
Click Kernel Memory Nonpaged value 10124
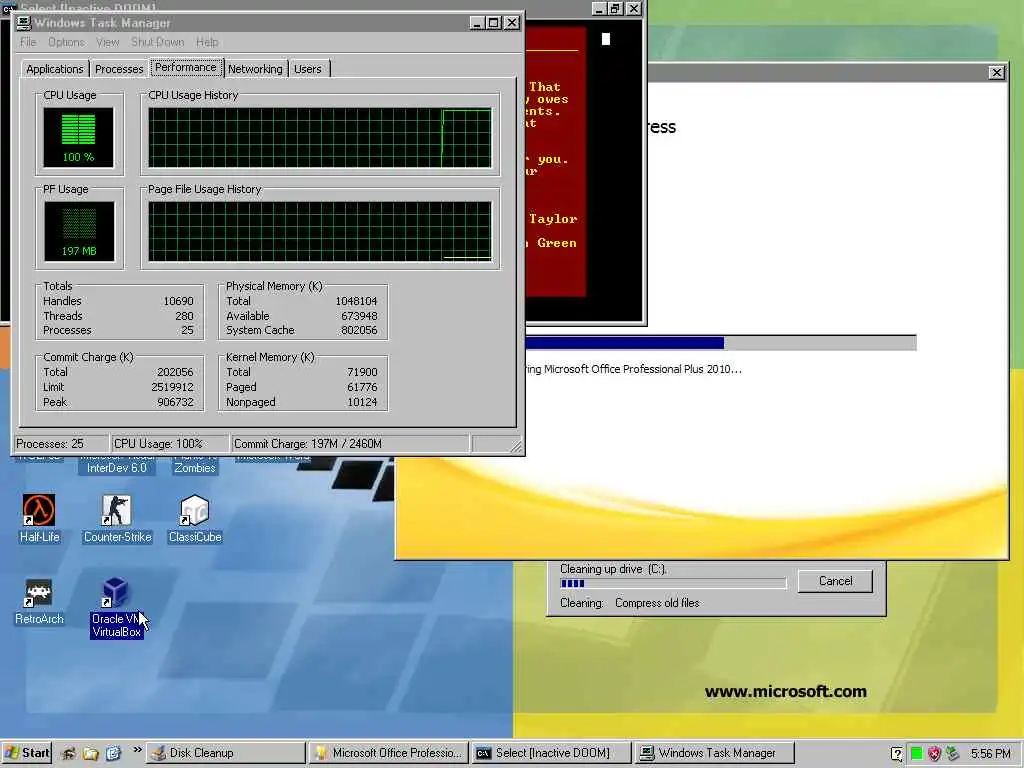(362, 402)
